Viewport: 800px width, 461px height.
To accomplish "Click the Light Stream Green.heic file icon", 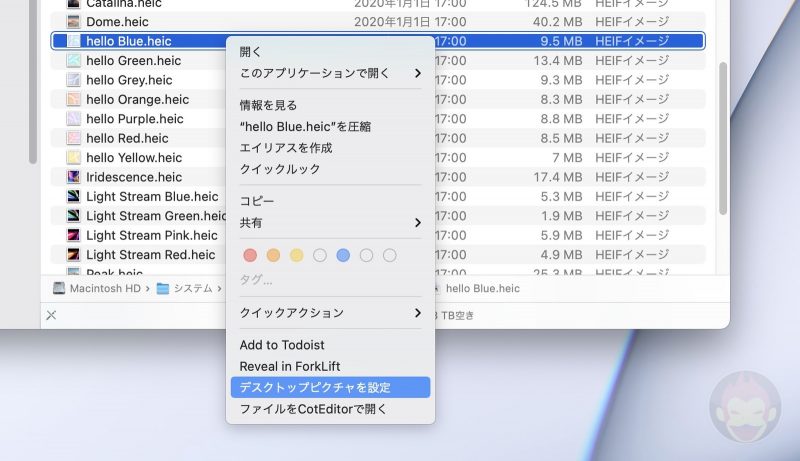I will tap(73, 216).
